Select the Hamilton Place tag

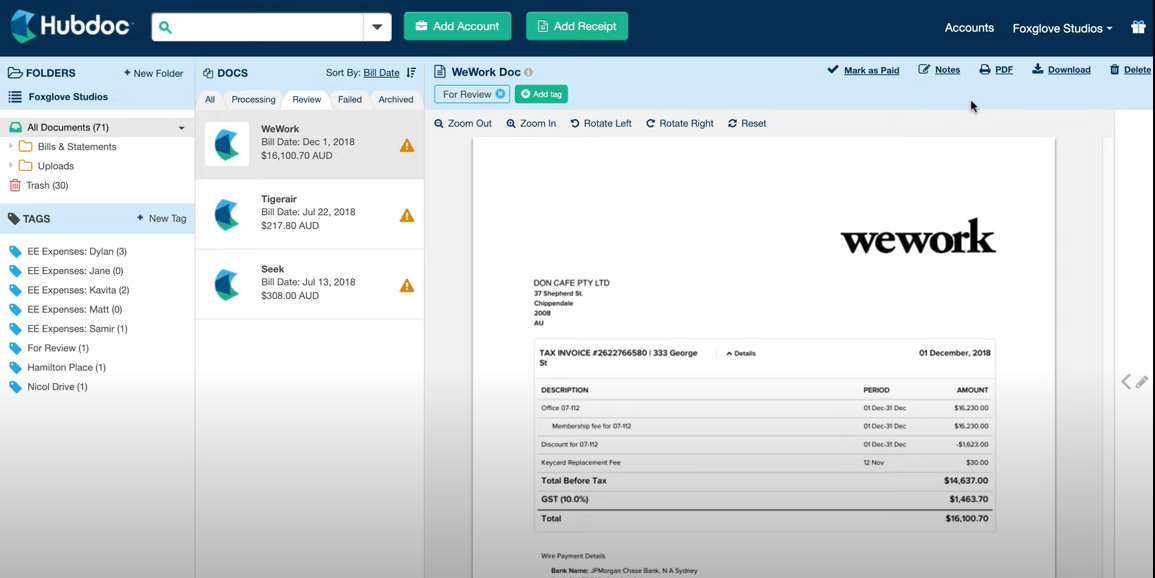click(x=66, y=367)
